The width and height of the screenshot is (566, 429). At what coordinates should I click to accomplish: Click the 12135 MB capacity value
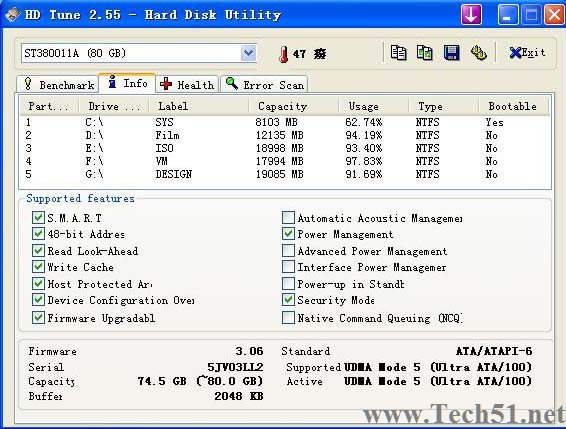click(x=279, y=135)
